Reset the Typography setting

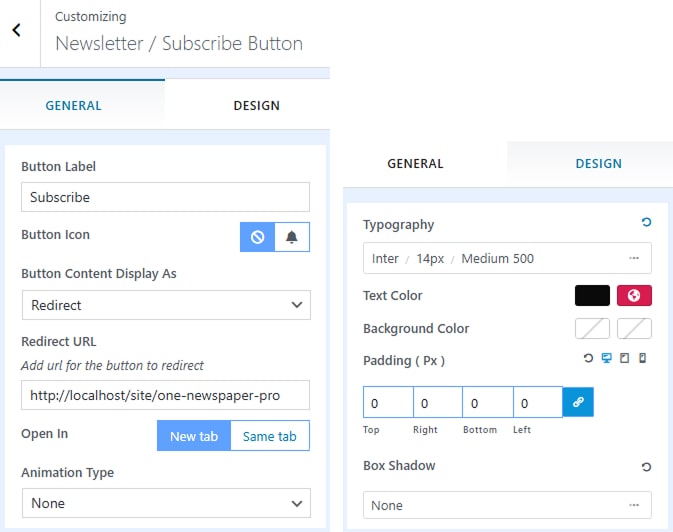click(646, 223)
